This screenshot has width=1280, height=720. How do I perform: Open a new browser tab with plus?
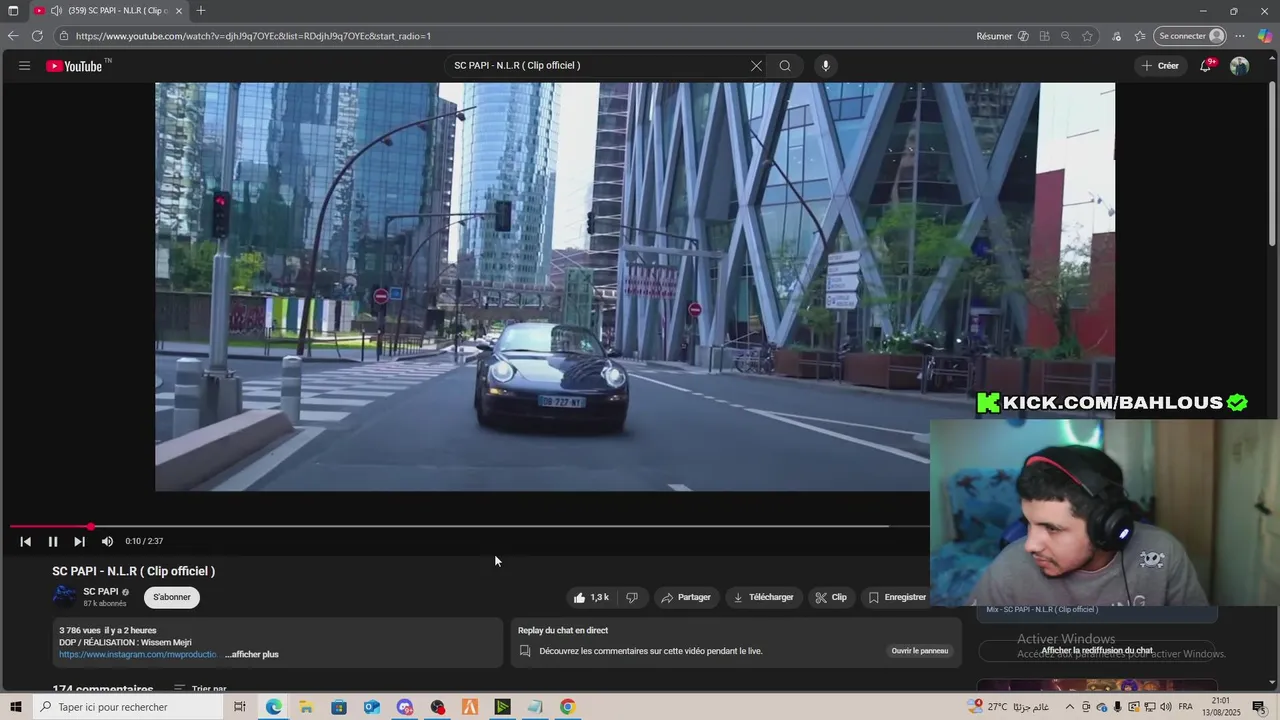tap(201, 11)
